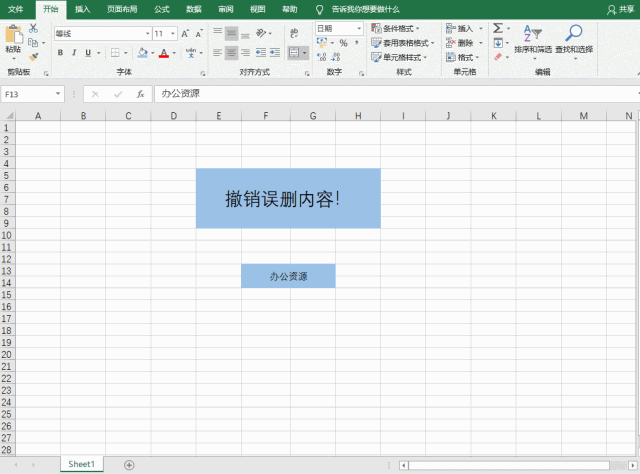Activate the Format Painter brush
The image size is (640, 474).
click(33, 57)
